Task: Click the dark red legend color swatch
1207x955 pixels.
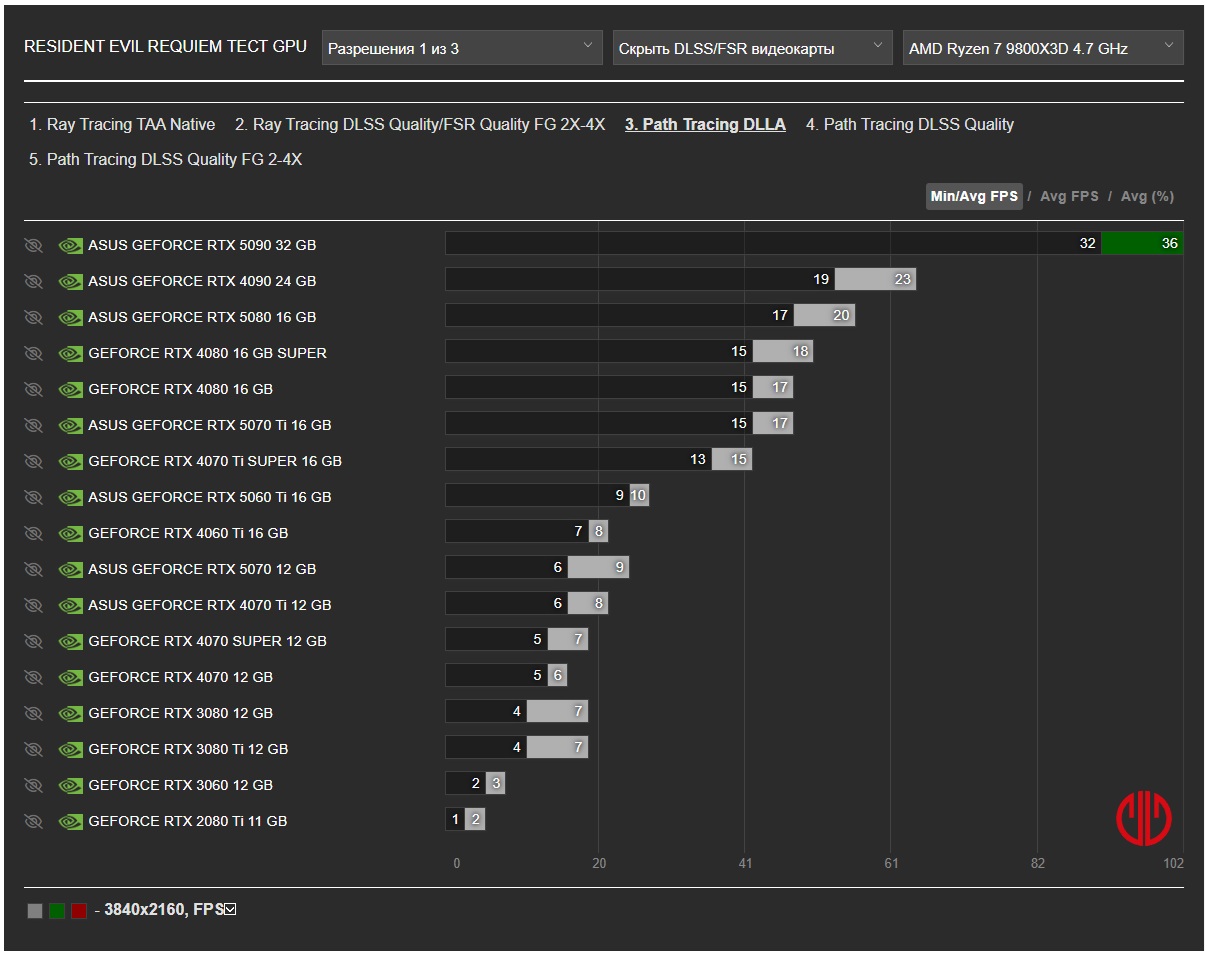Action: point(79,911)
